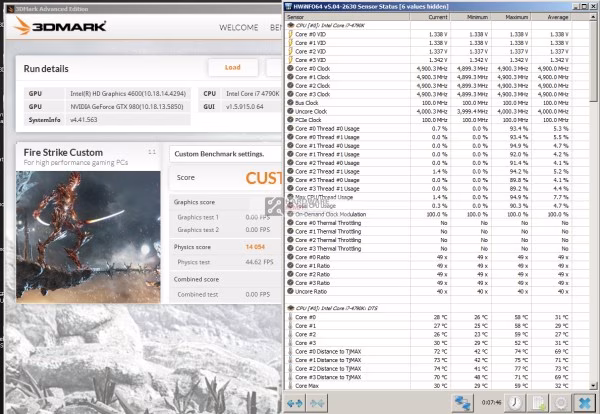Click the chip icon of CPU Intel Core i7-4790K group
The image size is (600, 414).
click(290, 25)
